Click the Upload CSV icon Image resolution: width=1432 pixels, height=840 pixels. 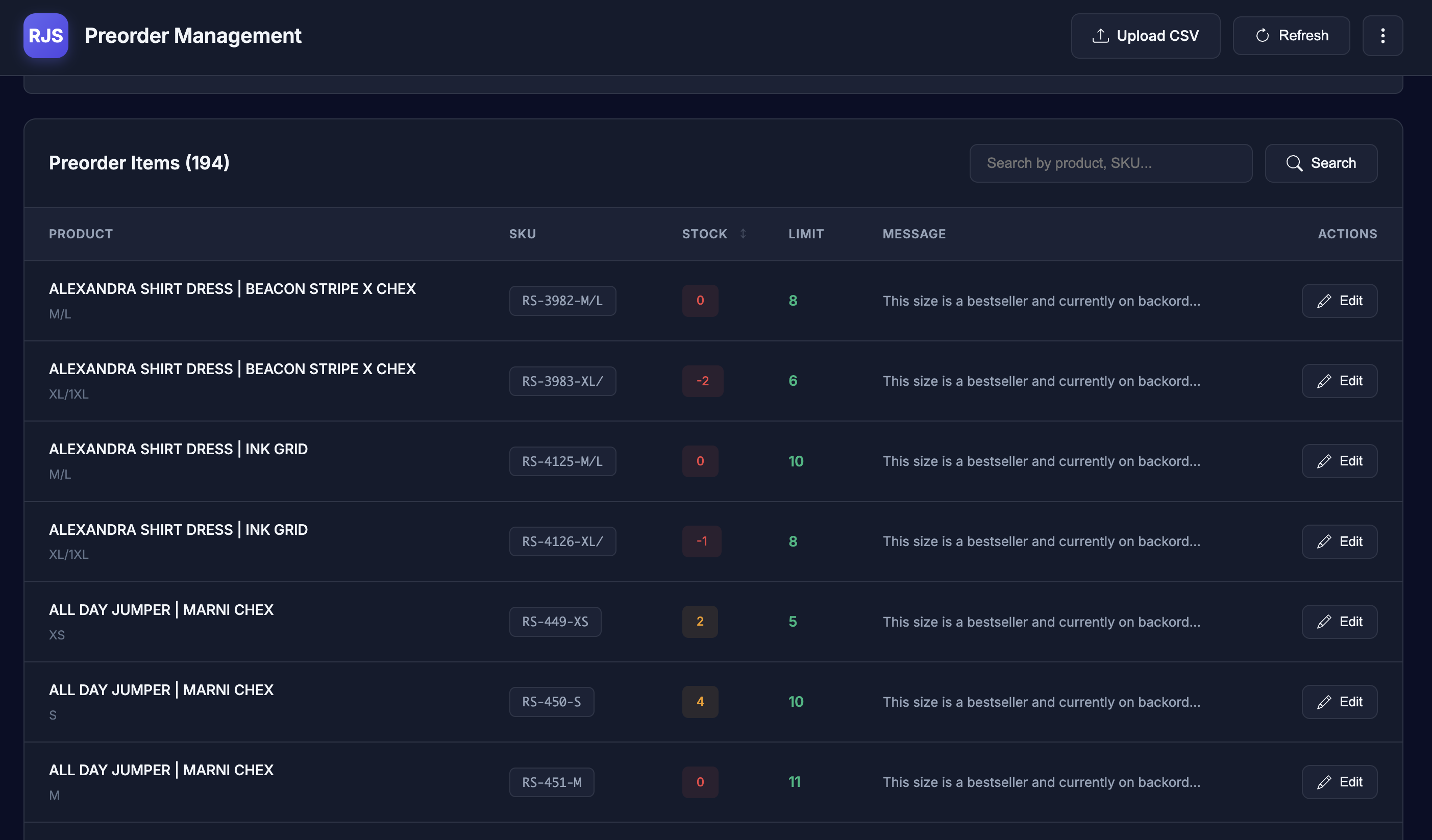coord(1101,35)
